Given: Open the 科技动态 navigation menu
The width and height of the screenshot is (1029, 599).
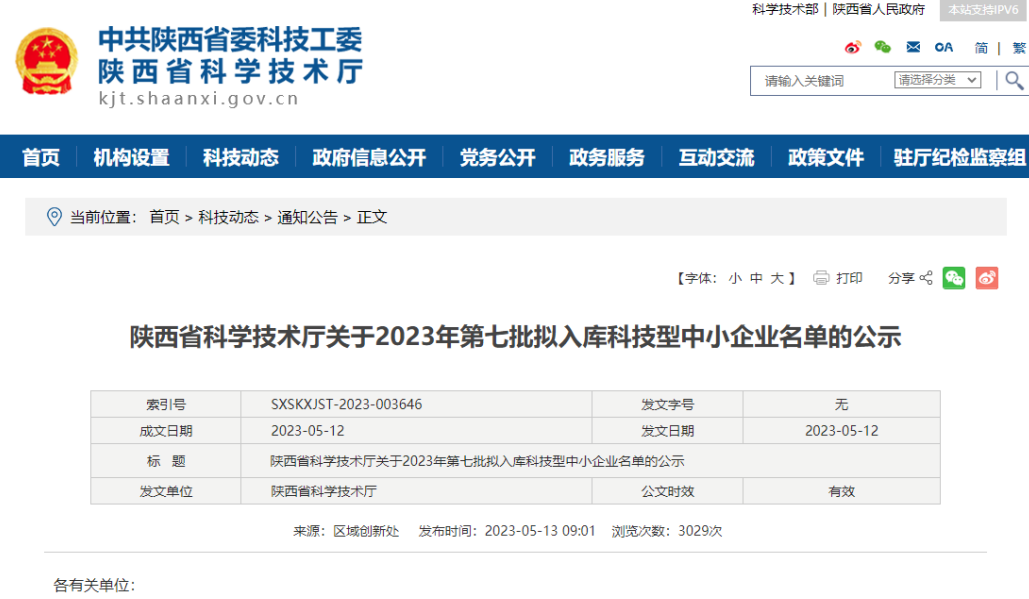Looking at the screenshot, I should point(241,157).
